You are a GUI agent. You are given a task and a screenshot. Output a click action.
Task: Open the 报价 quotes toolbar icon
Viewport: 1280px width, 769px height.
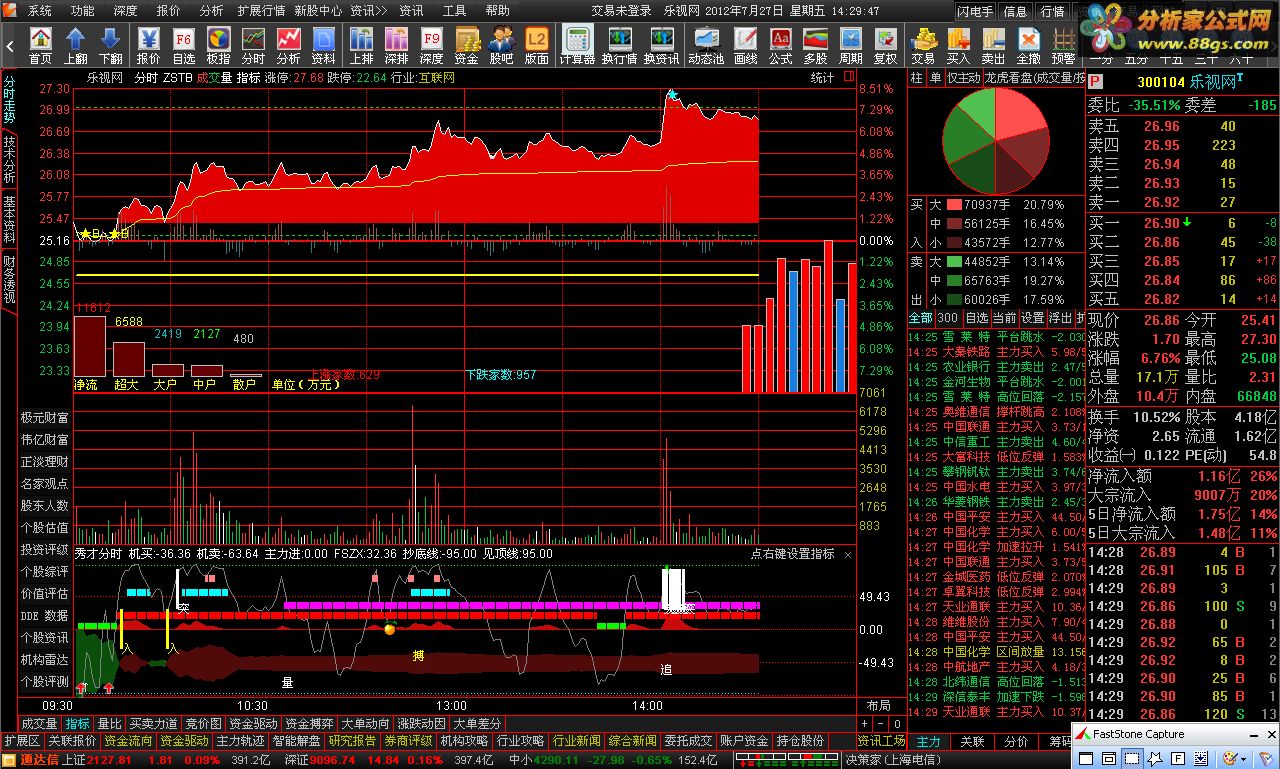[148, 46]
